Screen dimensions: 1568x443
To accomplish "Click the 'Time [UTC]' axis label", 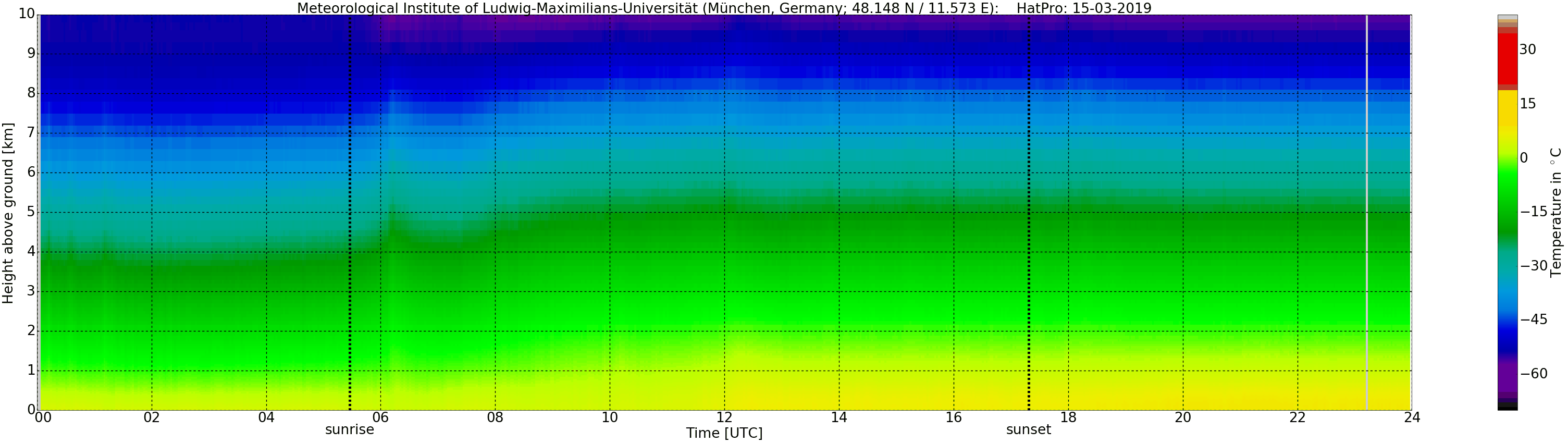I will coord(724,433).
